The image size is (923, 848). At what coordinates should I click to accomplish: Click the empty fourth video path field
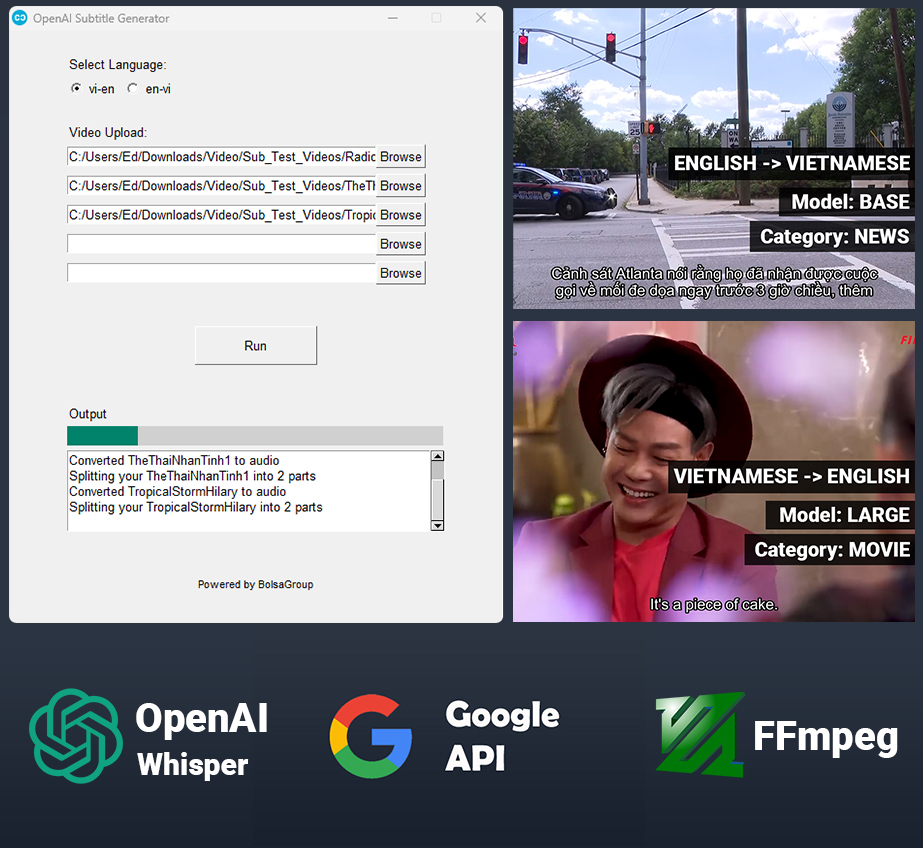tap(221, 244)
